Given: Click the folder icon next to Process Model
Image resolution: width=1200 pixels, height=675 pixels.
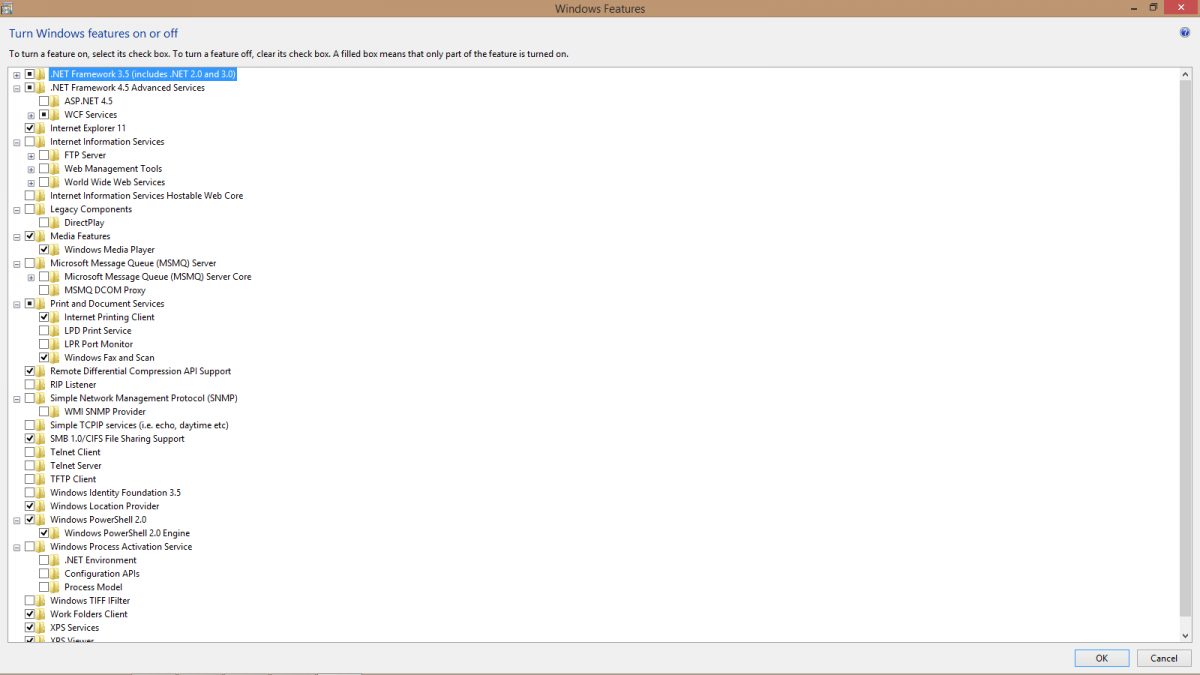Looking at the screenshot, I should pos(56,587).
